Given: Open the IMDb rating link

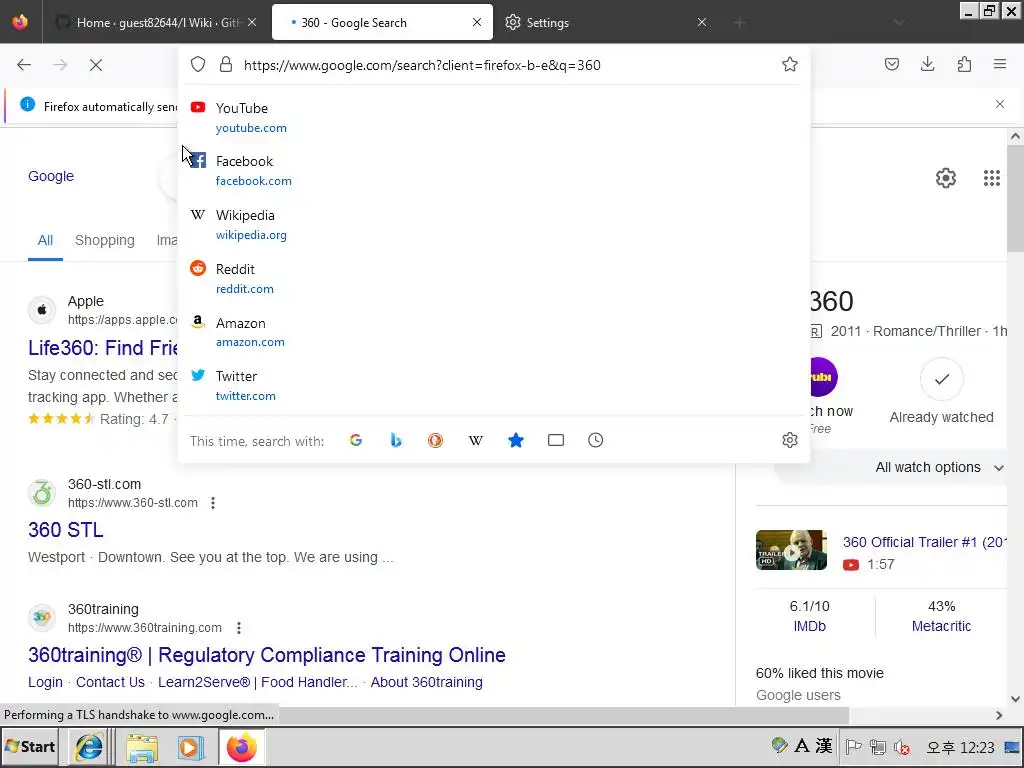Looking at the screenshot, I should [x=809, y=626].
